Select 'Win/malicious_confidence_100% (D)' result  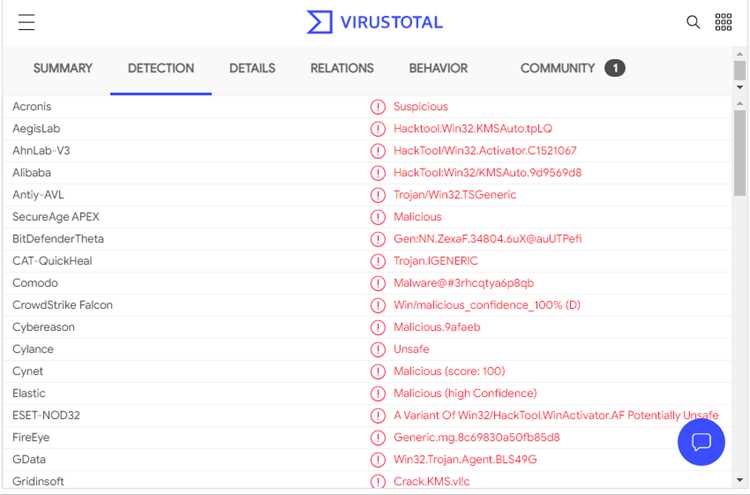tap(486, 305)
